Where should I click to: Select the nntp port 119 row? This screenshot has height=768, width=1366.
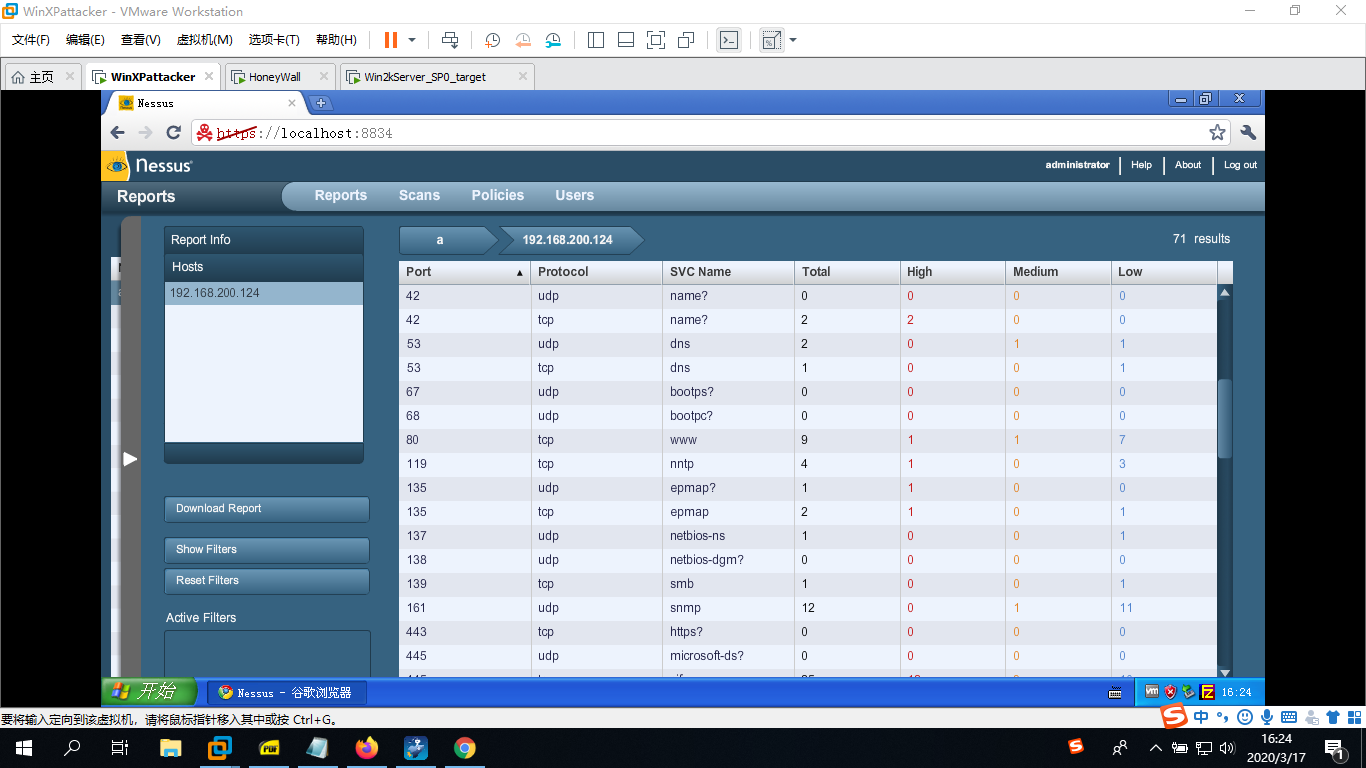808,464
